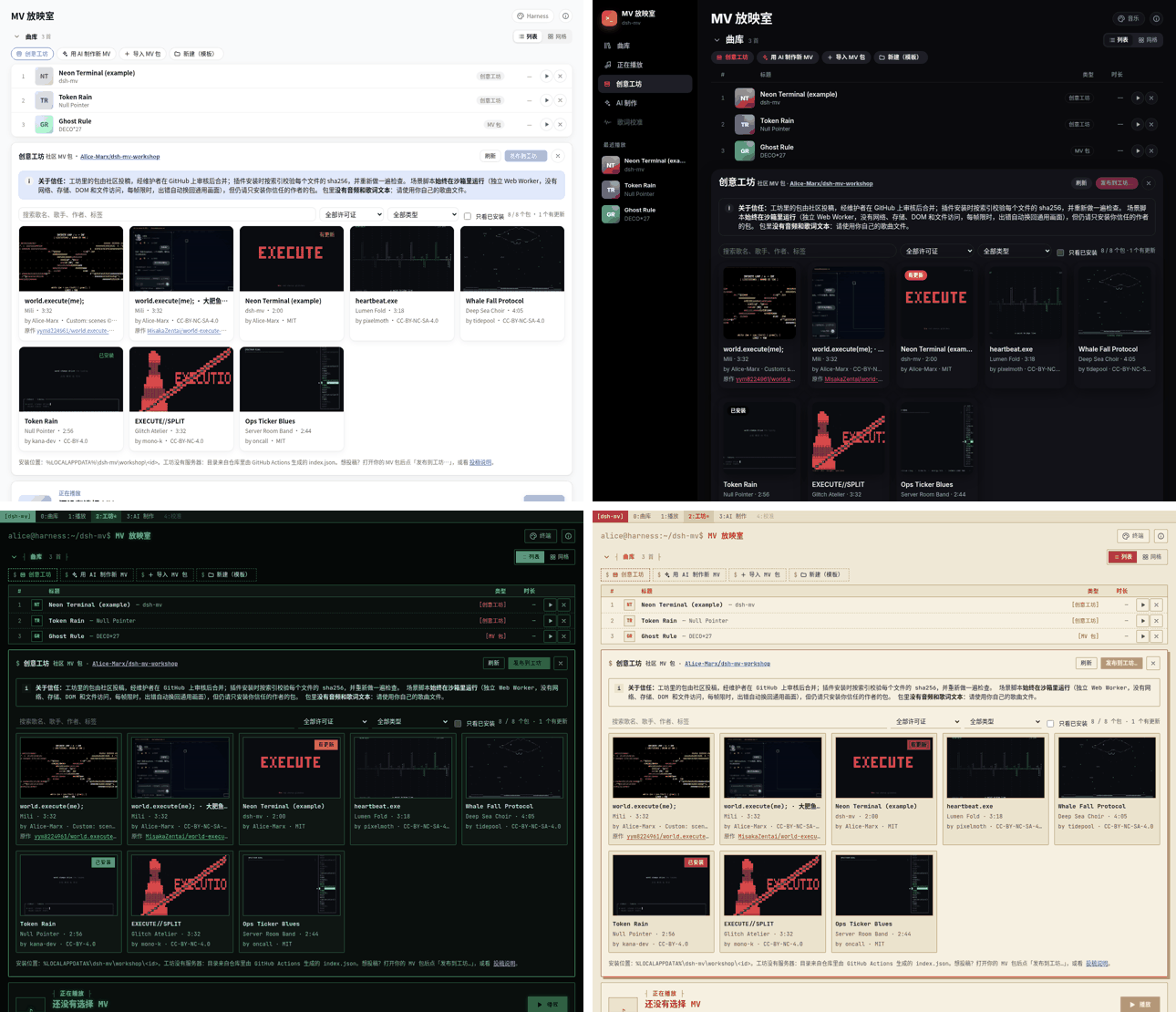Enable 只看已安装 checkbox in the light theme window

468,216
